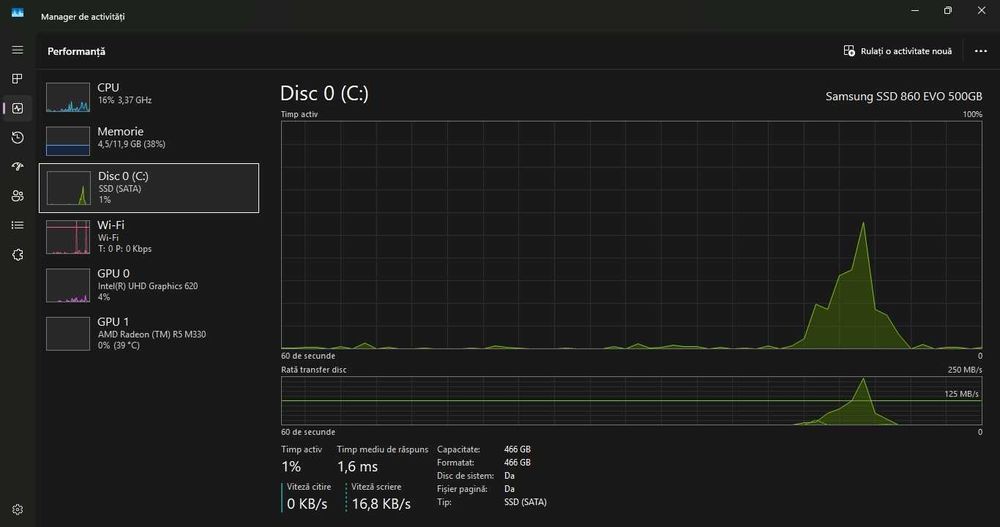Close the Task Manager window

point(982,10)
